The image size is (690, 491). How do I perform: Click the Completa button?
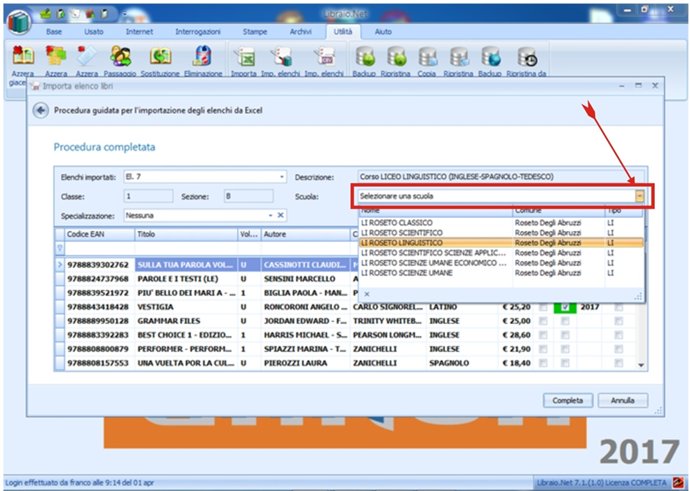568,400
